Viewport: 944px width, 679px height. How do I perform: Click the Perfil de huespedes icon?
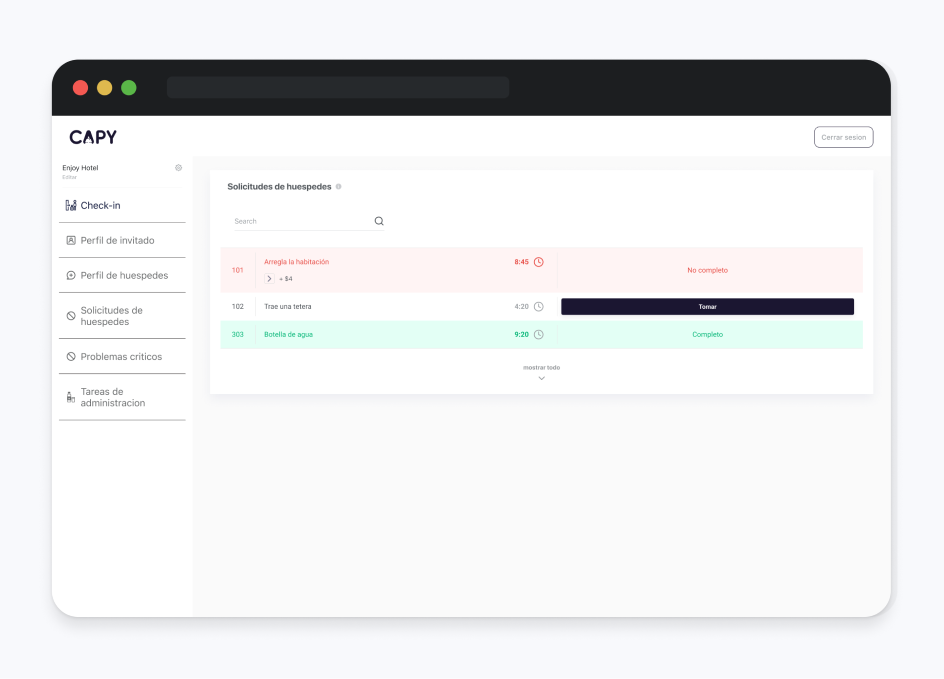point(70,275)
